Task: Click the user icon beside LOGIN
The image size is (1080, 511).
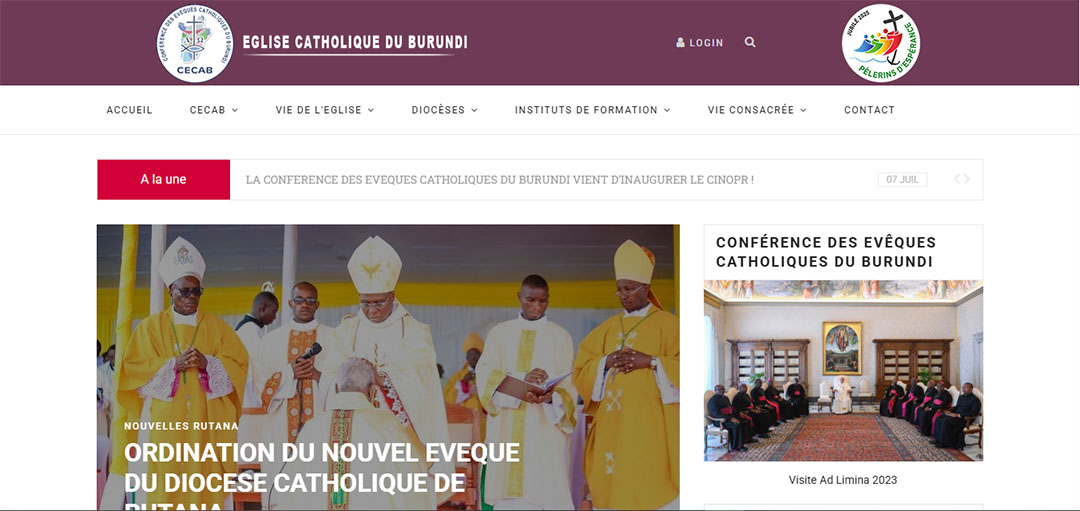Action: 681,43
